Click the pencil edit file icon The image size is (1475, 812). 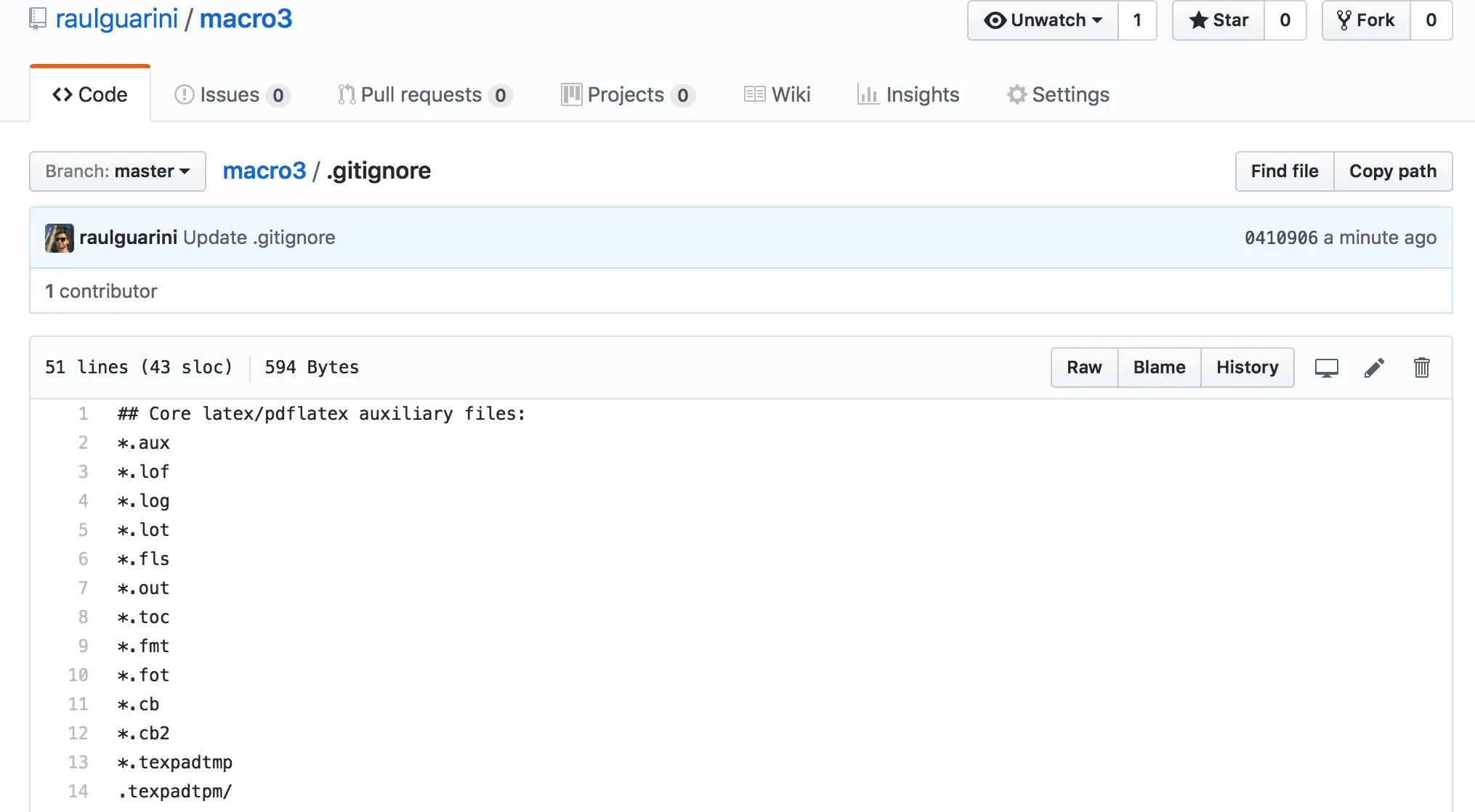(1374, 368)
